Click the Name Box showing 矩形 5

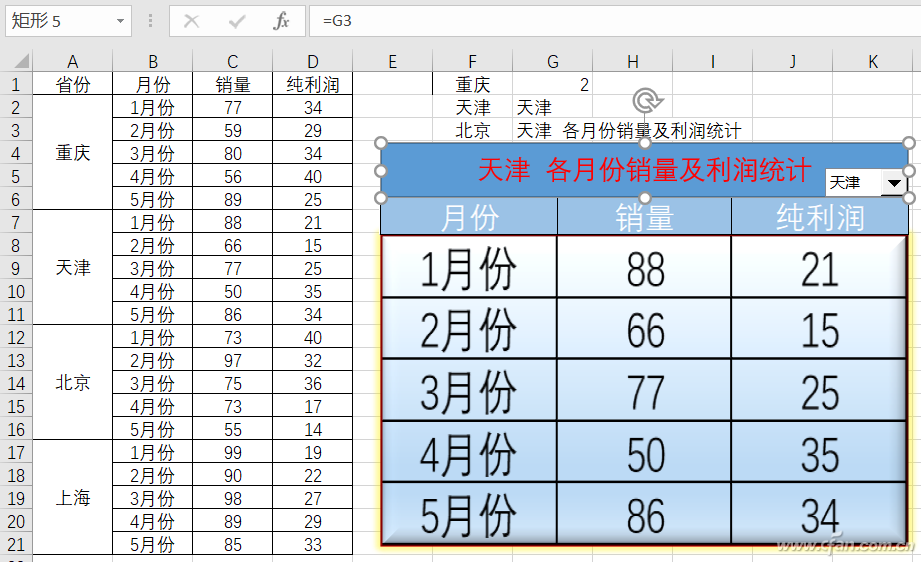tap(60, 21)
